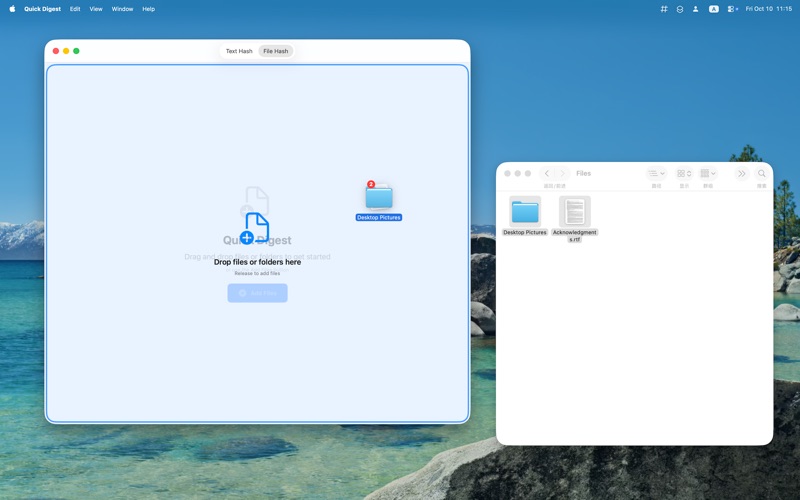Open the Window menu
This screenshot has width=800, height=500.
pos(122,9)
